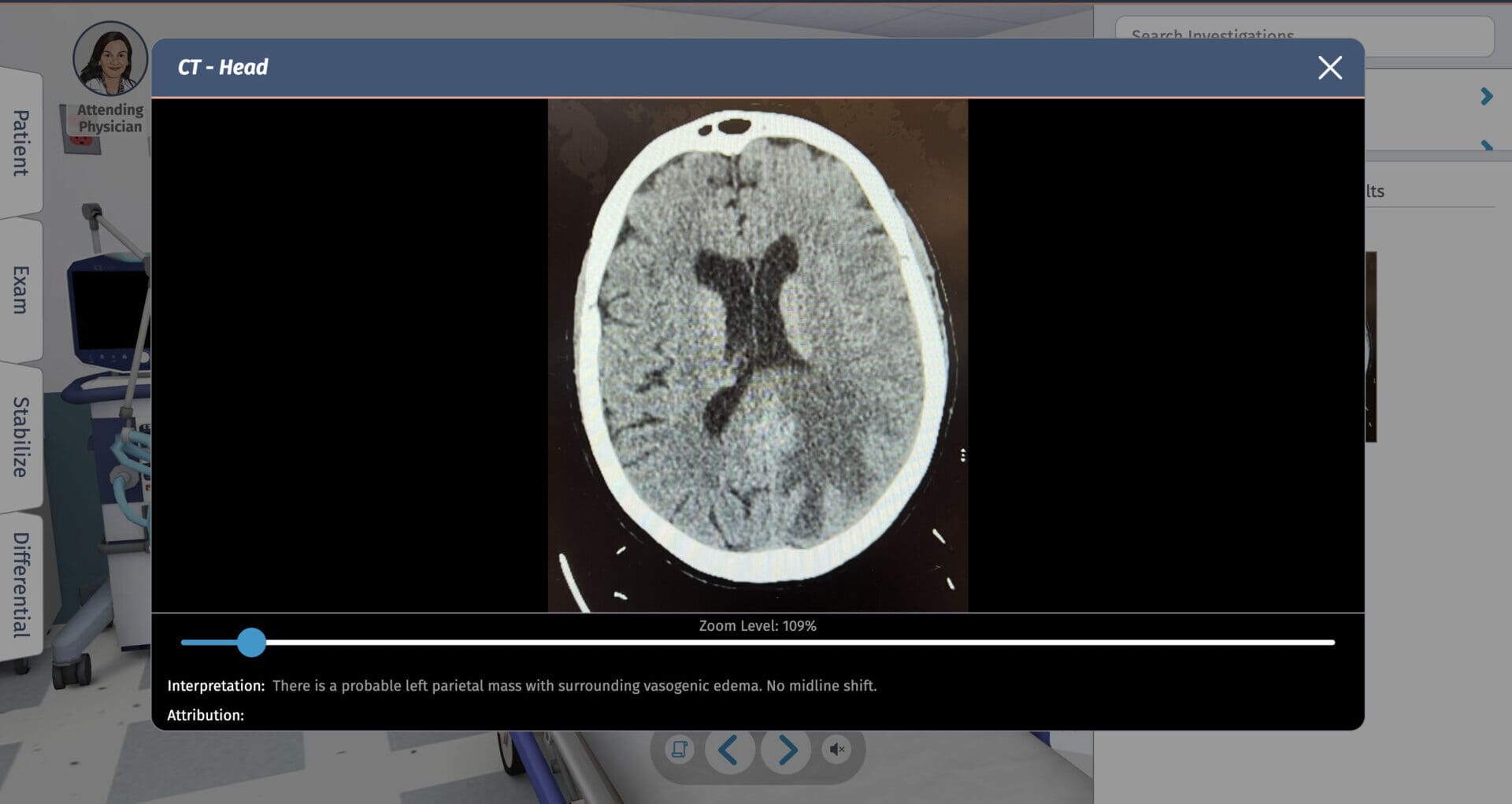Click the zoomed CT head scan image
1512x804 pixels.
[x=756, y=354]
